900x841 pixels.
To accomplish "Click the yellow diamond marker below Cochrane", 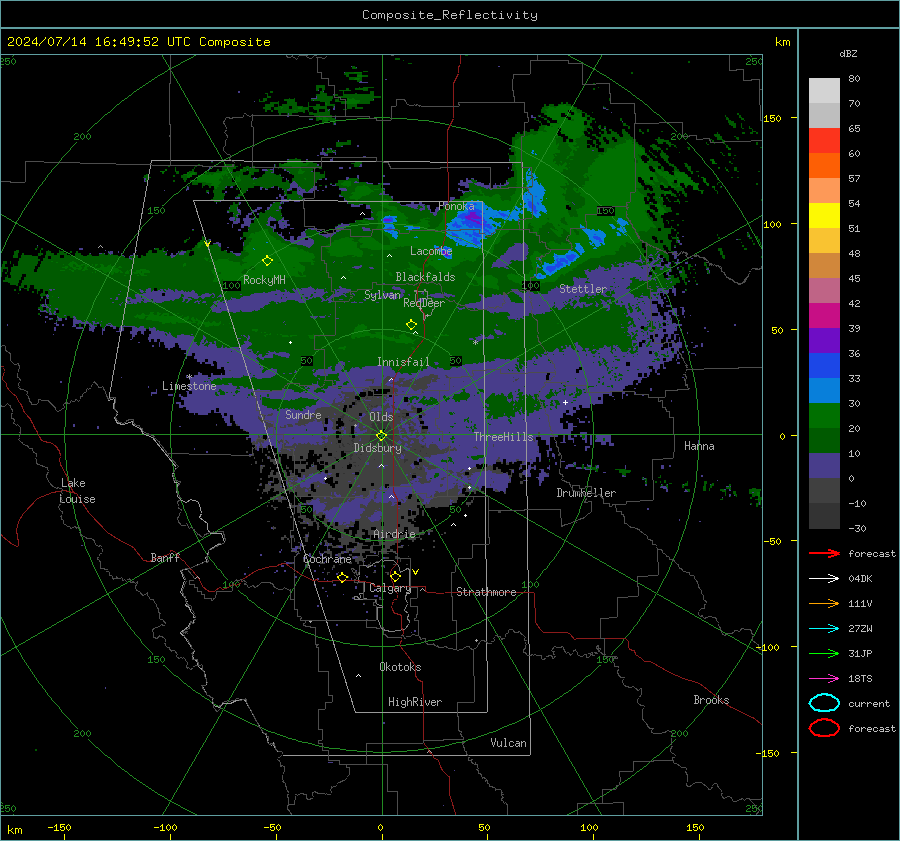I will point(342,577).
